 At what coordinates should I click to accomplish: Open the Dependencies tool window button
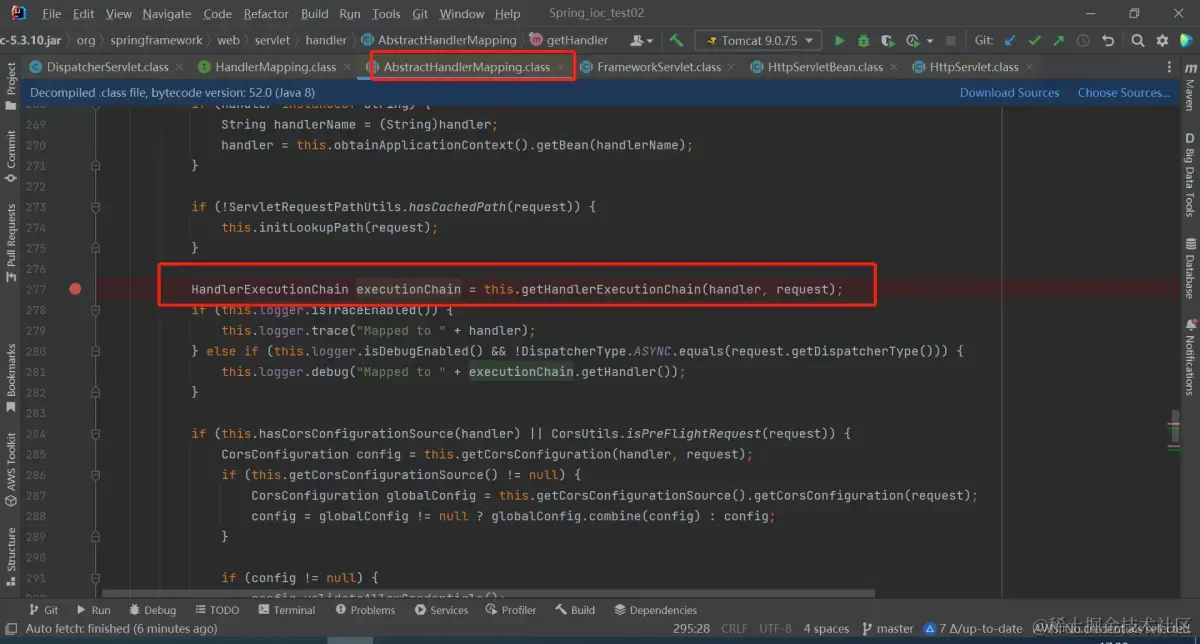pyautogui.click(x=655, y=610)
